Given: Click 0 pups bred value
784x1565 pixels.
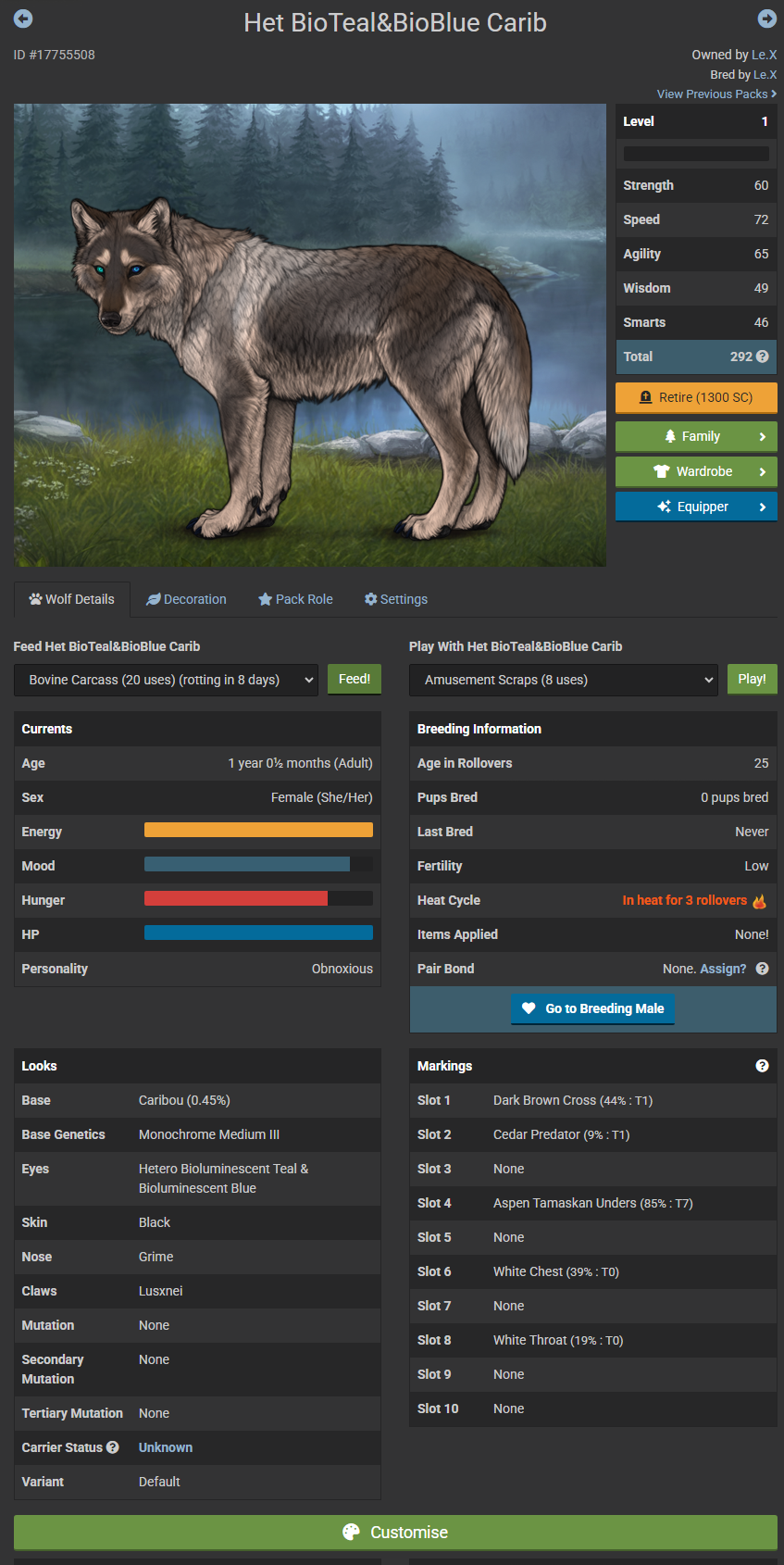Looking at the screenshot, I should coord(735,797).
